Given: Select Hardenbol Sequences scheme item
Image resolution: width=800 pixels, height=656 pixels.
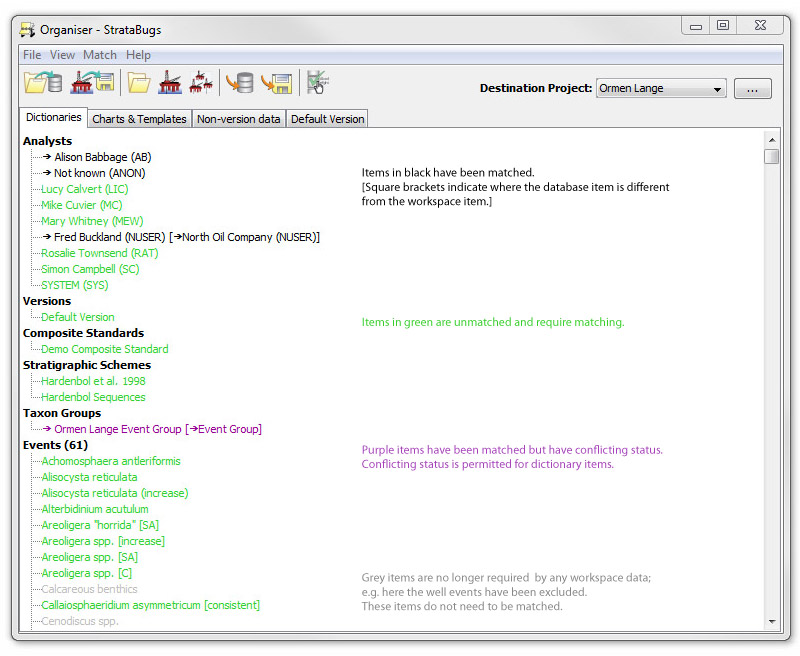Looking at the screenshot, I should [93, 397].
